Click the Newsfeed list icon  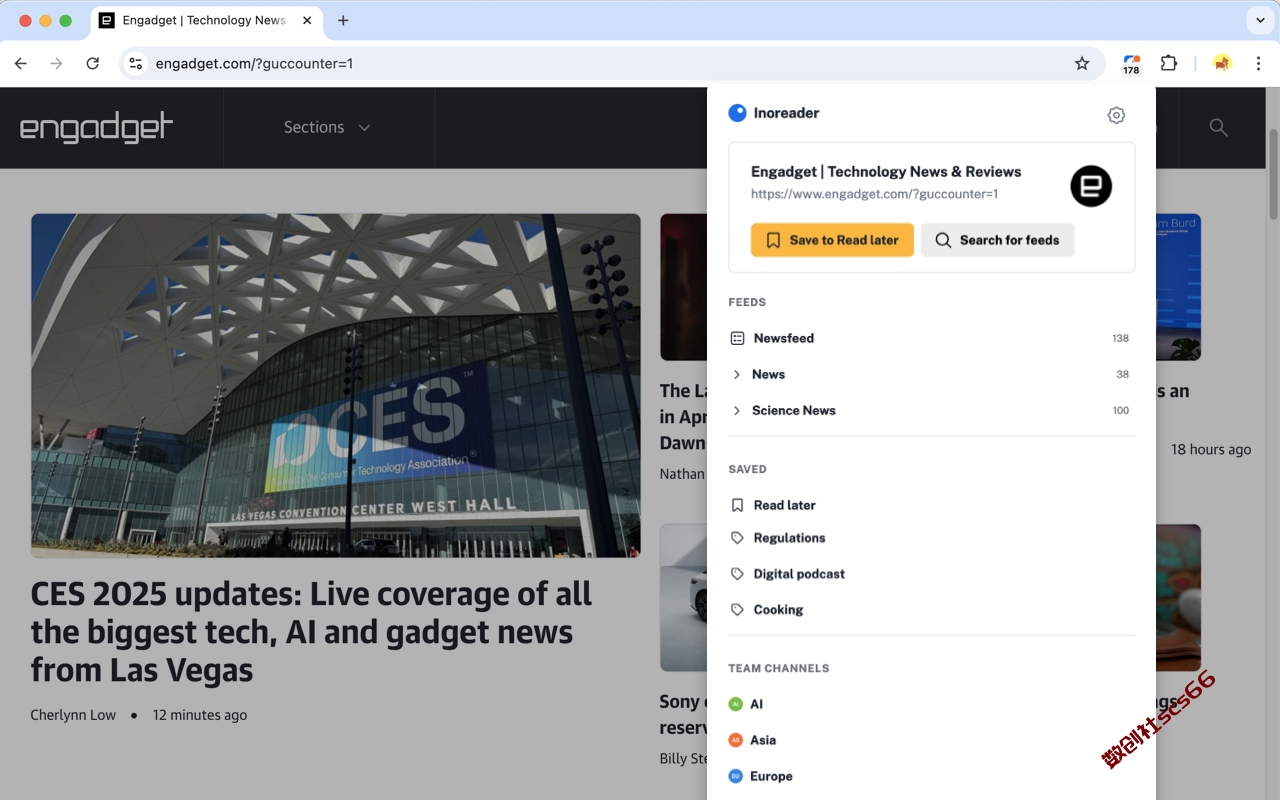[737, 338]
